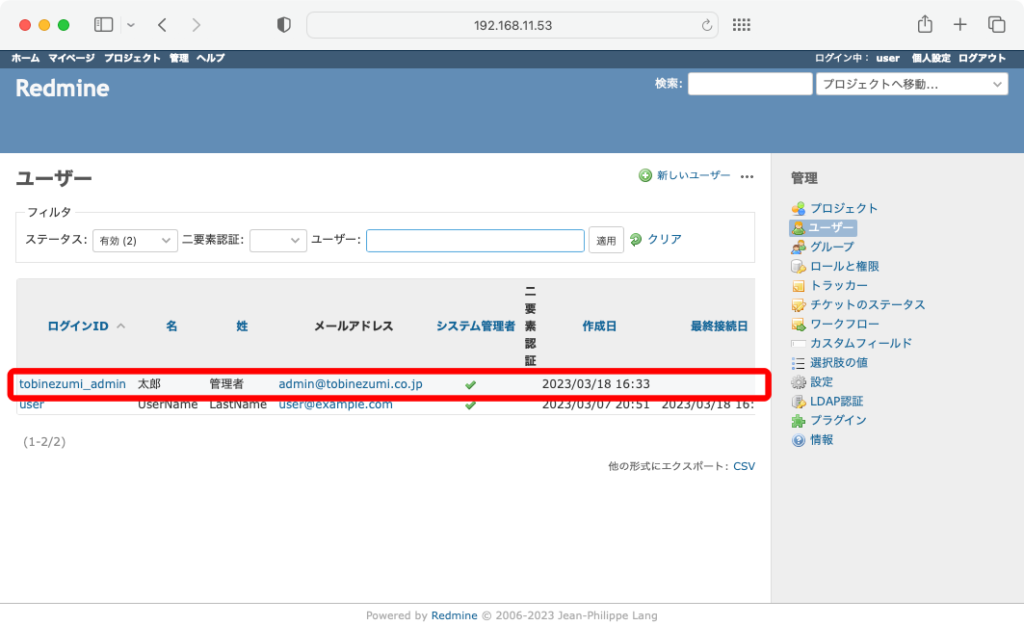Sort by 最終接続日 column header

point(719,326)
